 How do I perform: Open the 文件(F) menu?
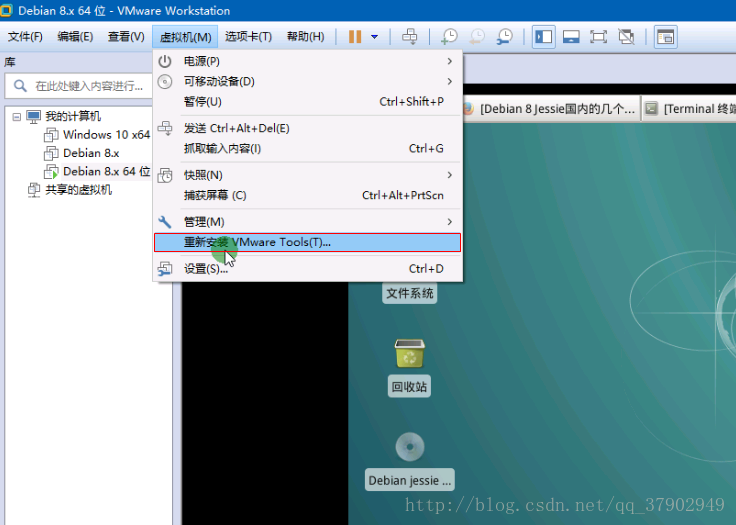coord(25,37)
